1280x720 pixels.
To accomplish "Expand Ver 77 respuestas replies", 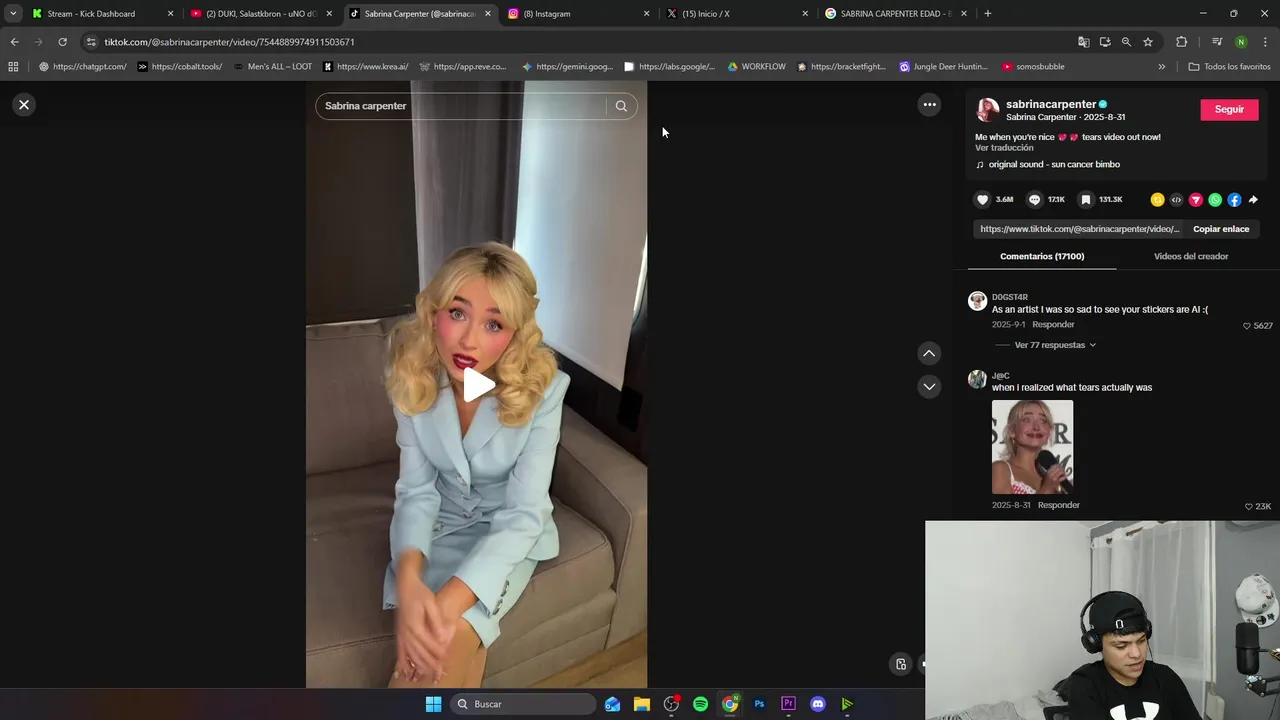I will click(1055, 345).
